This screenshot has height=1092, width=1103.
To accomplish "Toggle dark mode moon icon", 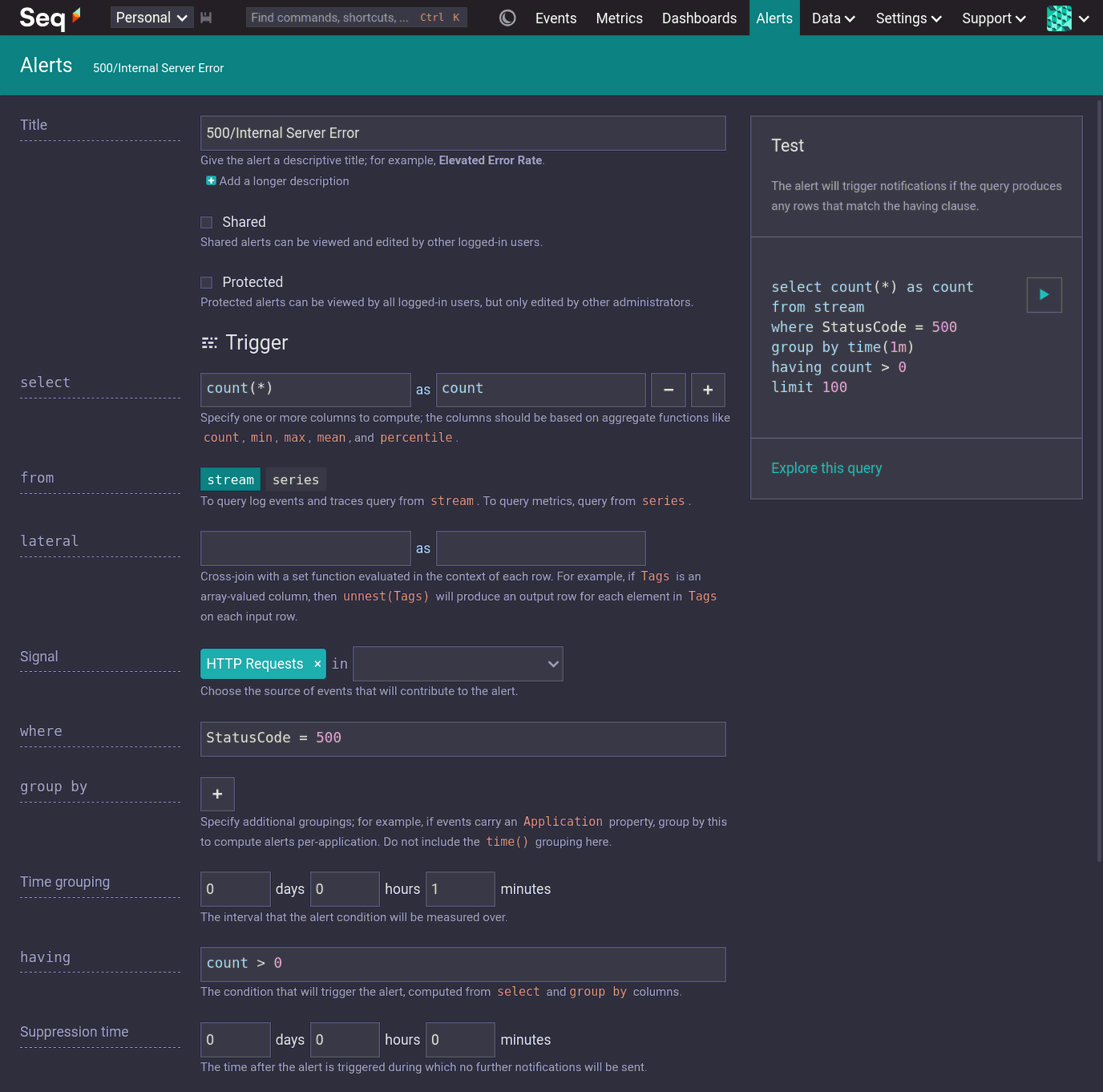I will [507, 18].
